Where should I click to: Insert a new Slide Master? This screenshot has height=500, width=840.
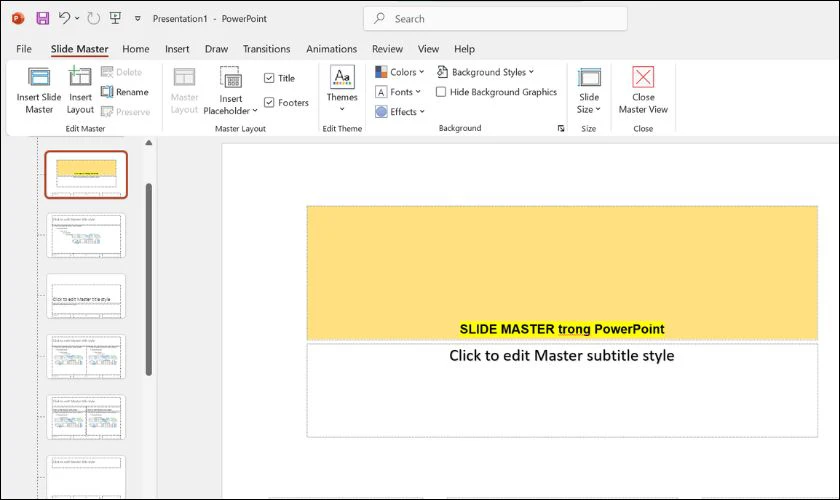pos(39,91)
